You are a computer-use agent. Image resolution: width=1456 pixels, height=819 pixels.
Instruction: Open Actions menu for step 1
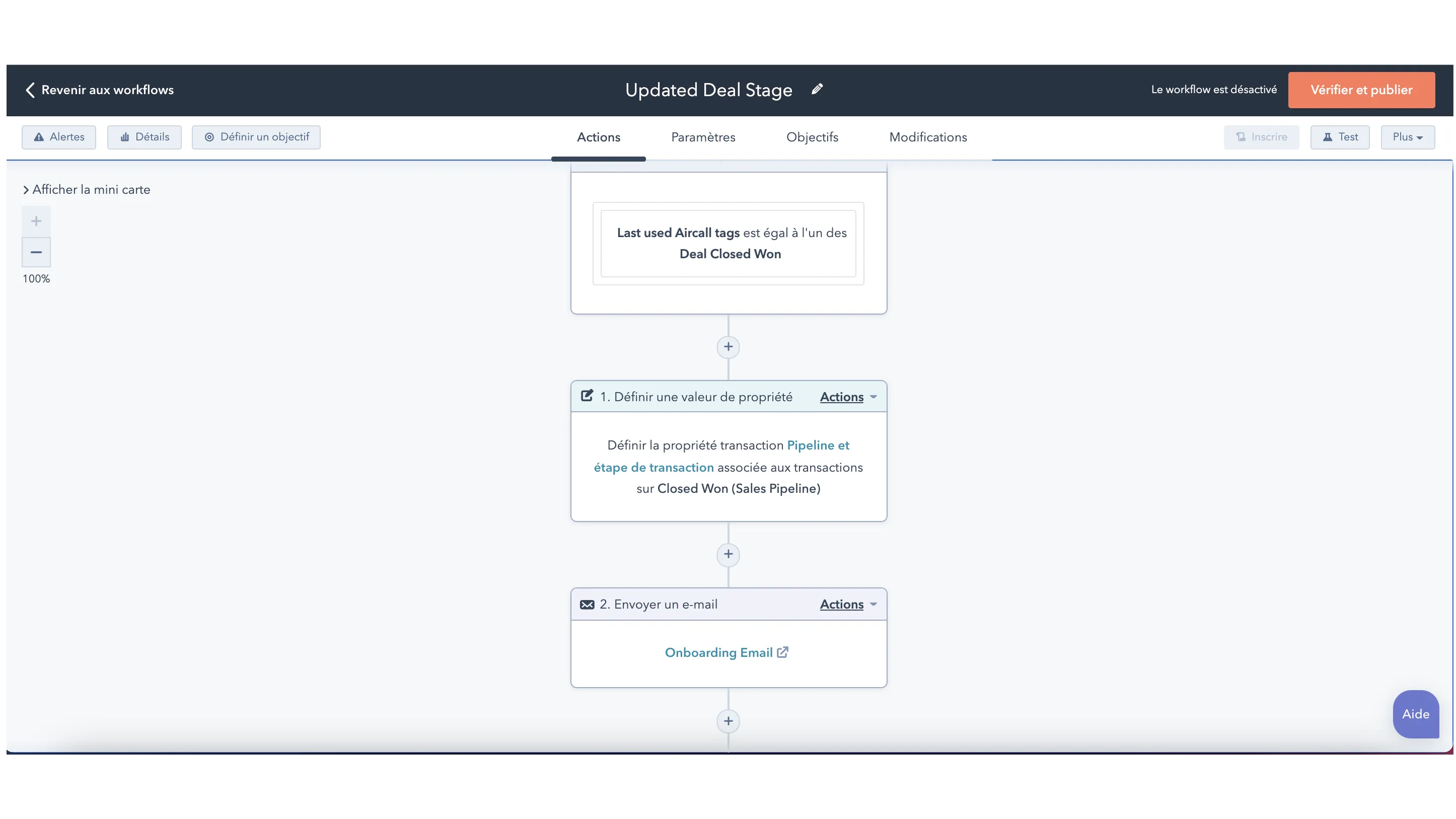pyautogui.click(x=848, y=397)
